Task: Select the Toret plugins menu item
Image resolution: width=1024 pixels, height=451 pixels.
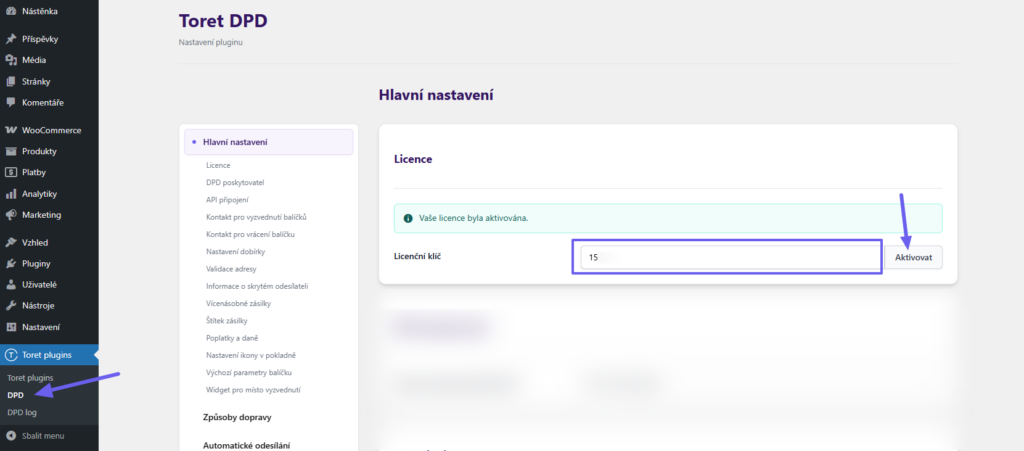Action: tap(49, 355)
